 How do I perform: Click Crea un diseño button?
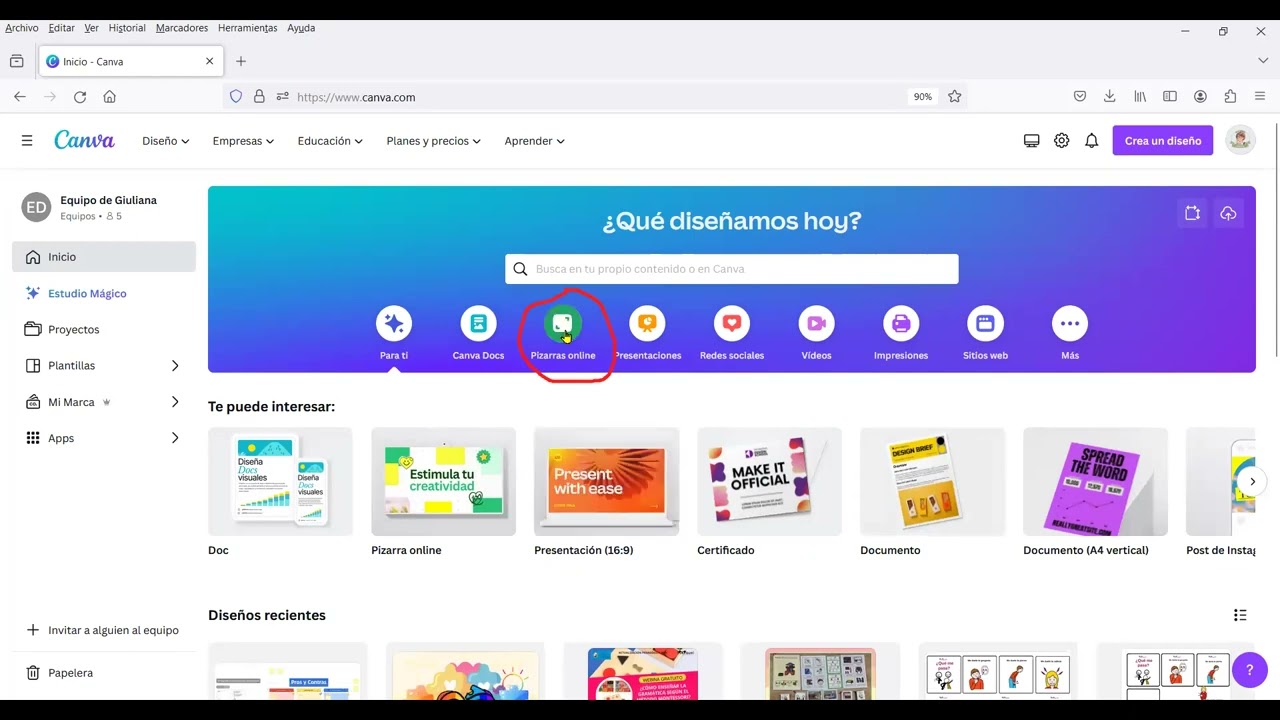(1163, 141)
